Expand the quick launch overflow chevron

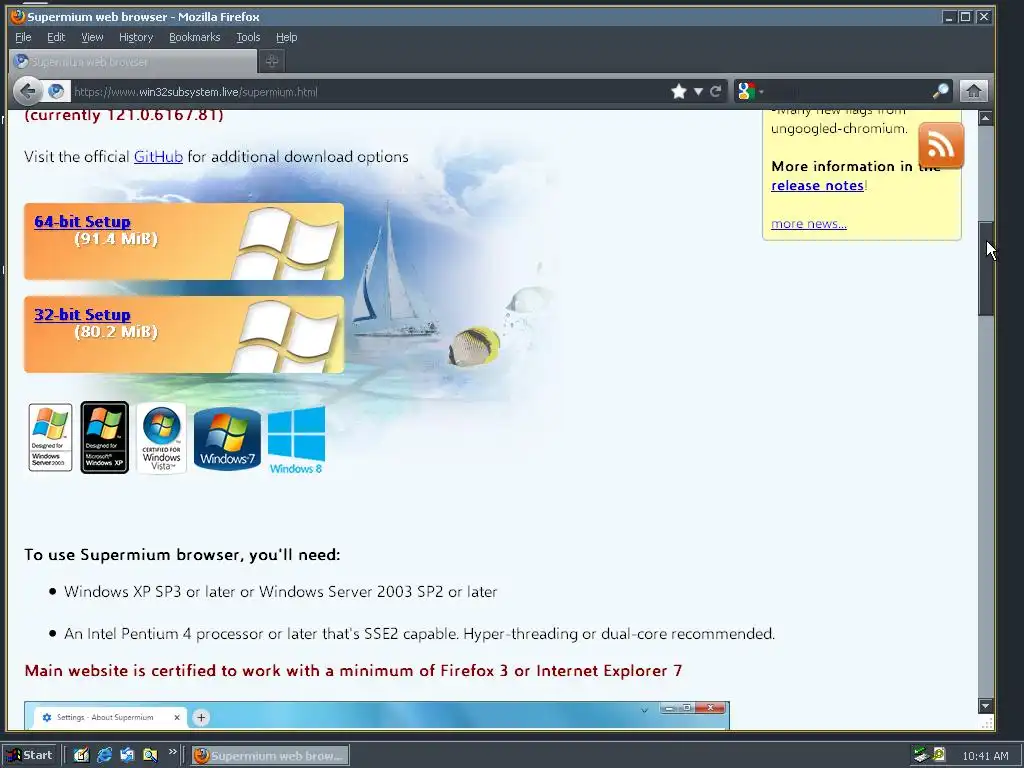pyautogui.click(x=172, y=752)
